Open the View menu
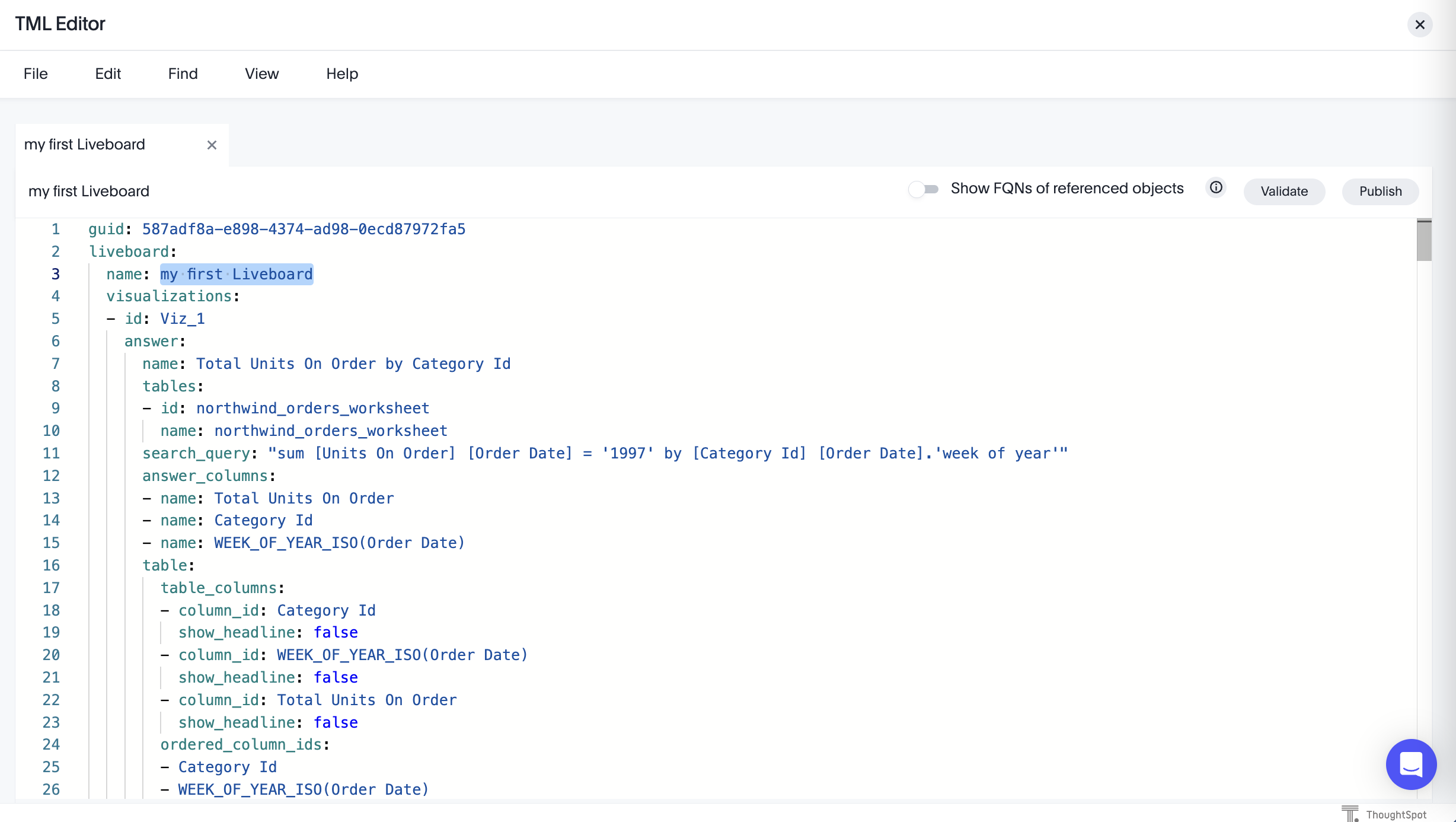 point(261,74)
